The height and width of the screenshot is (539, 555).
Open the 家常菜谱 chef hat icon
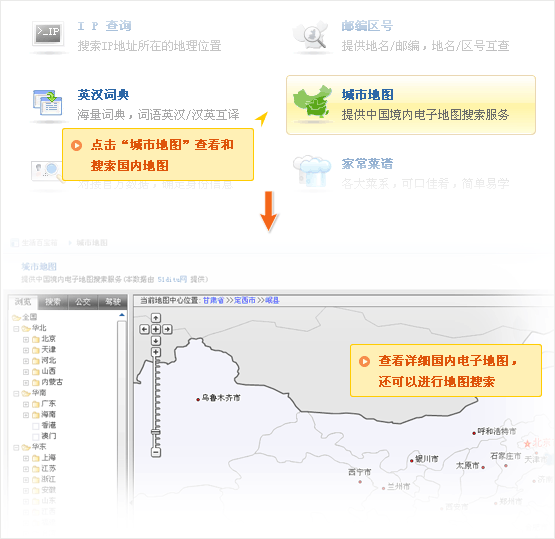[x=312, y=171]
